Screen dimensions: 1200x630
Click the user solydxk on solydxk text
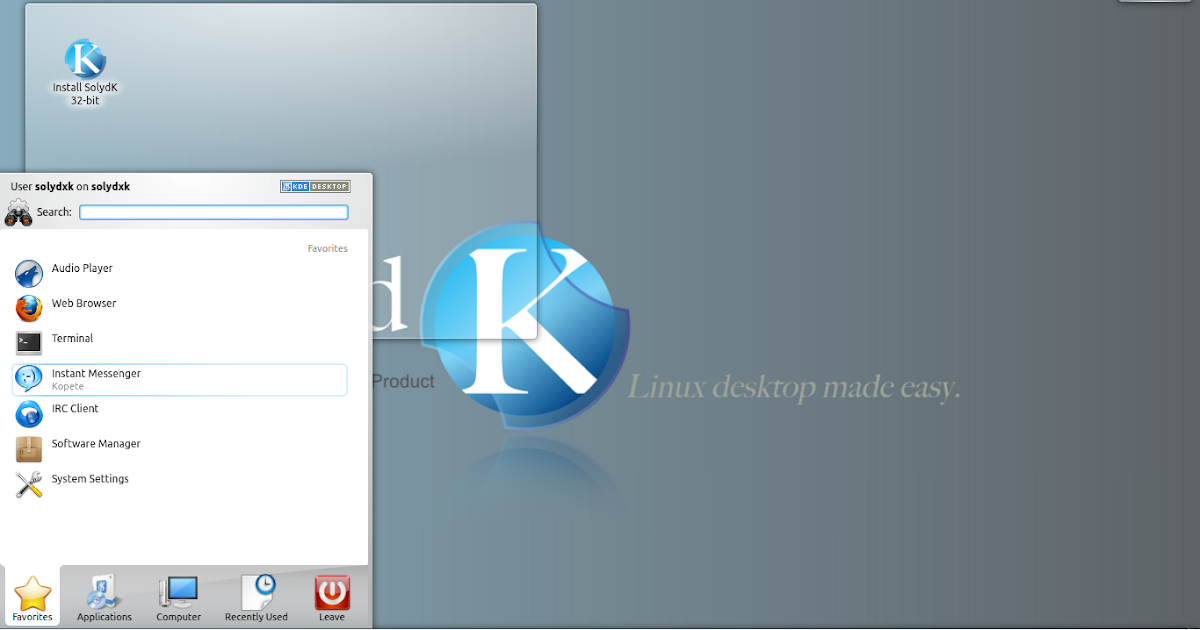(x=70, y=186)
